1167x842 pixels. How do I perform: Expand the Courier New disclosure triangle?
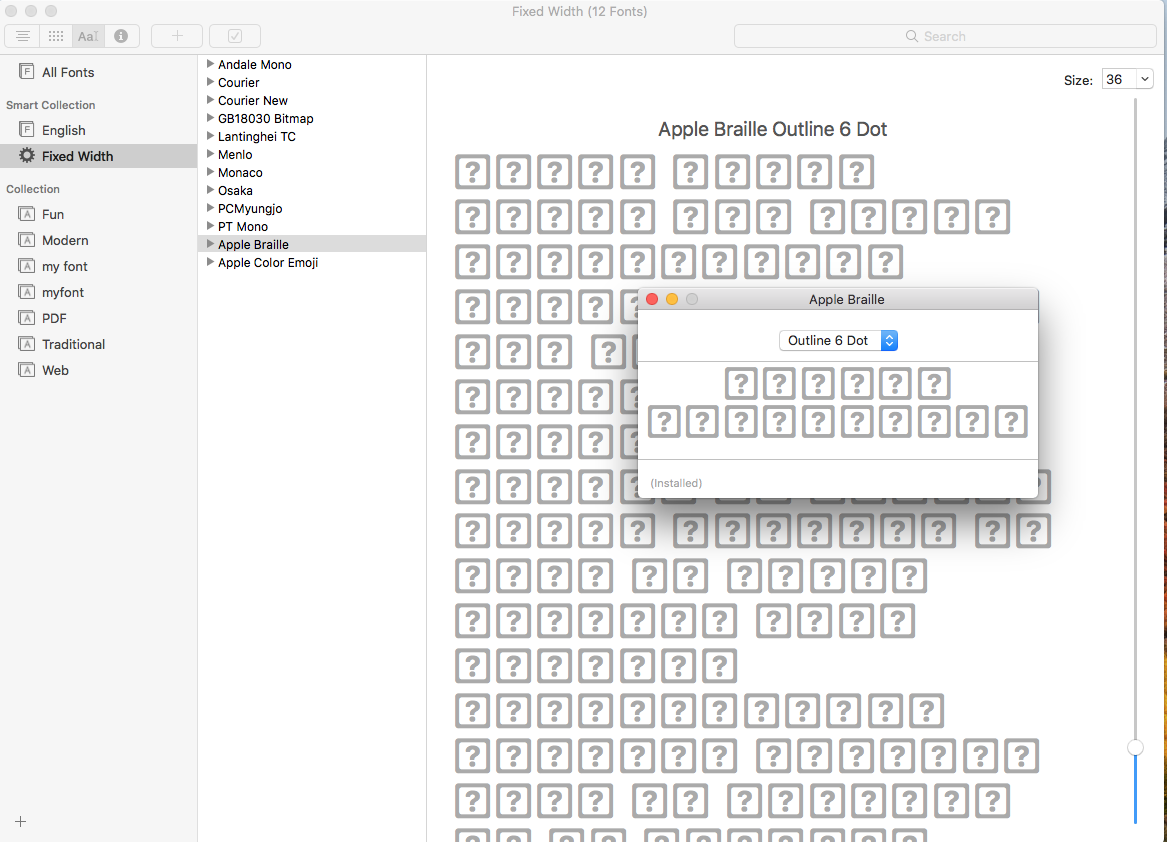point(210,100)
